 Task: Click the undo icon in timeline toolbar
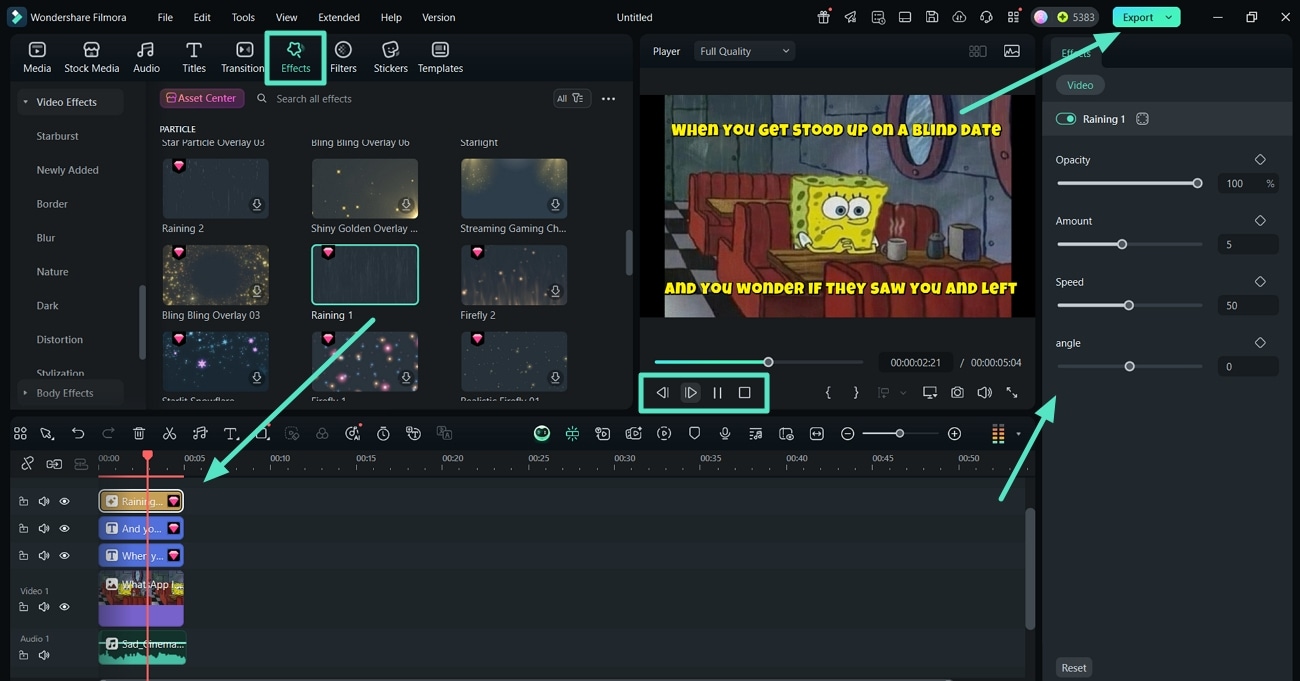[x=78, y=433]
